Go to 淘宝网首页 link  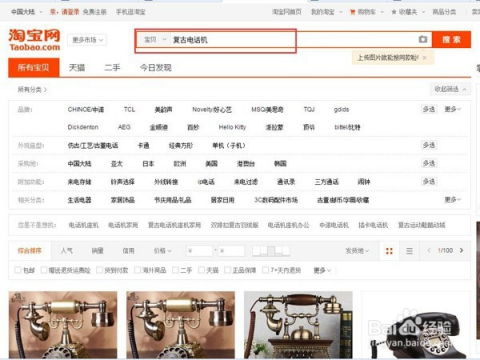coord(287,12)
